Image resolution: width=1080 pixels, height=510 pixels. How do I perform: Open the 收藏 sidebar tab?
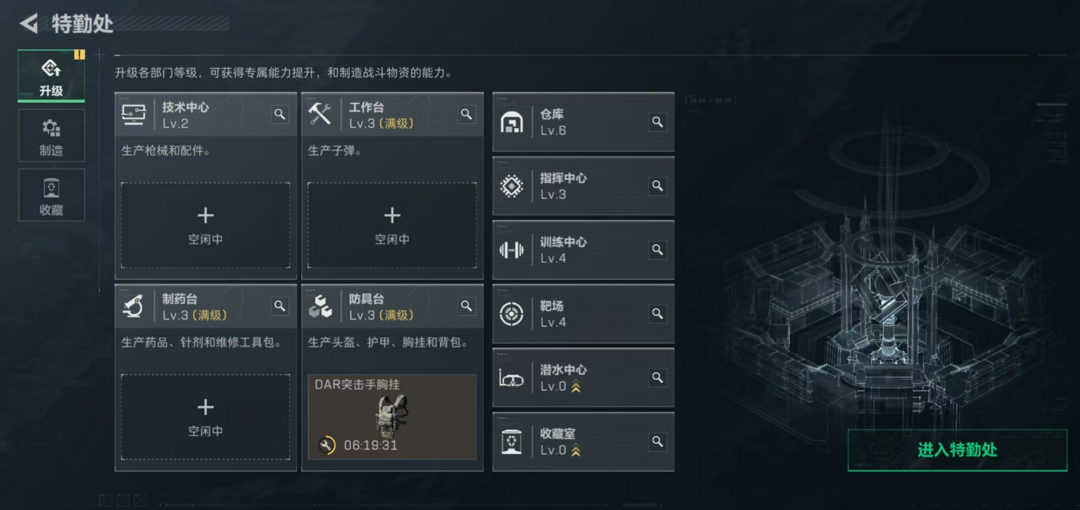(x=52, y=195)
